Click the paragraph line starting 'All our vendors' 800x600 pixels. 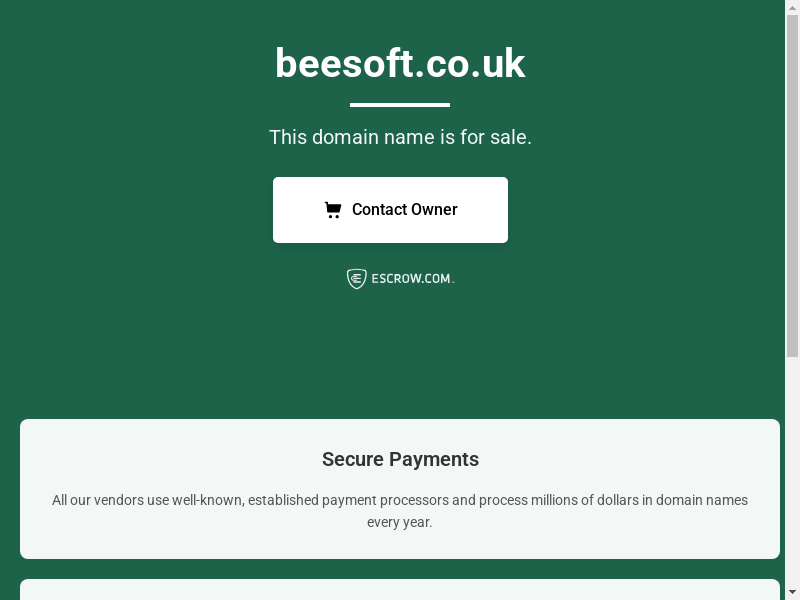point(400,500)
